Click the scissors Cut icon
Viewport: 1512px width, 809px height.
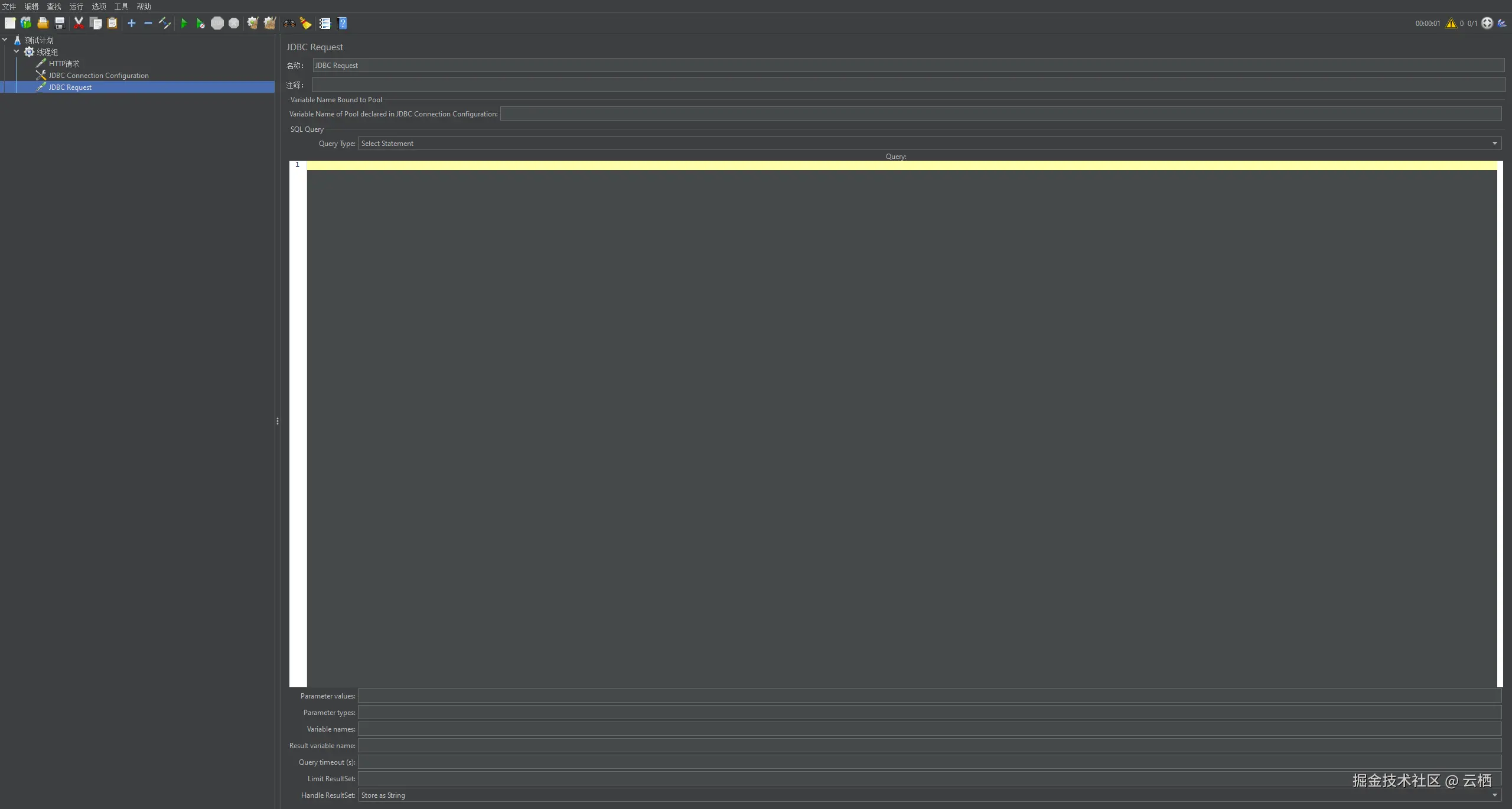tap(79, 24)
